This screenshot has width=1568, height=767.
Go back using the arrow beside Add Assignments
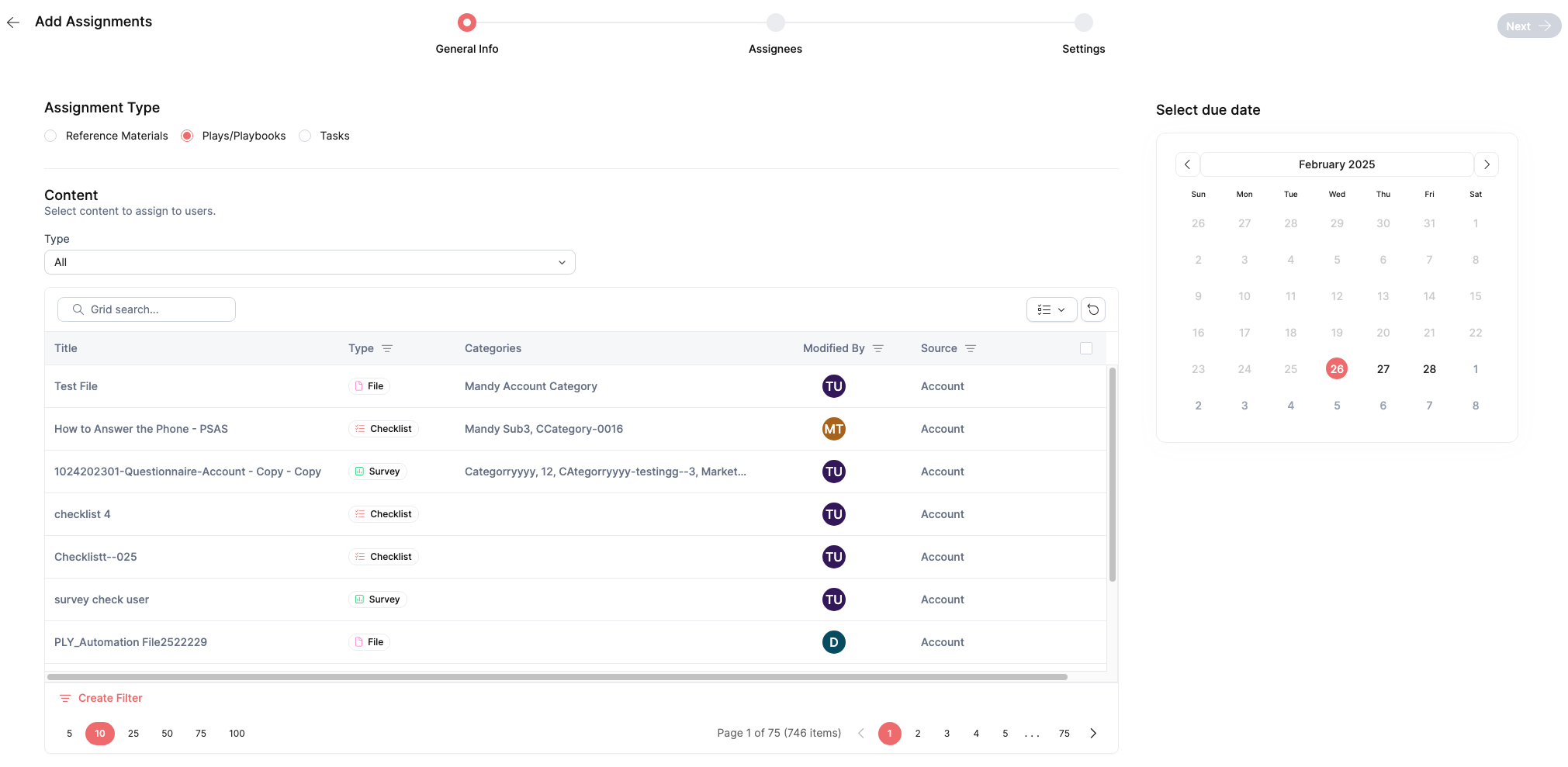coord(13,22)
